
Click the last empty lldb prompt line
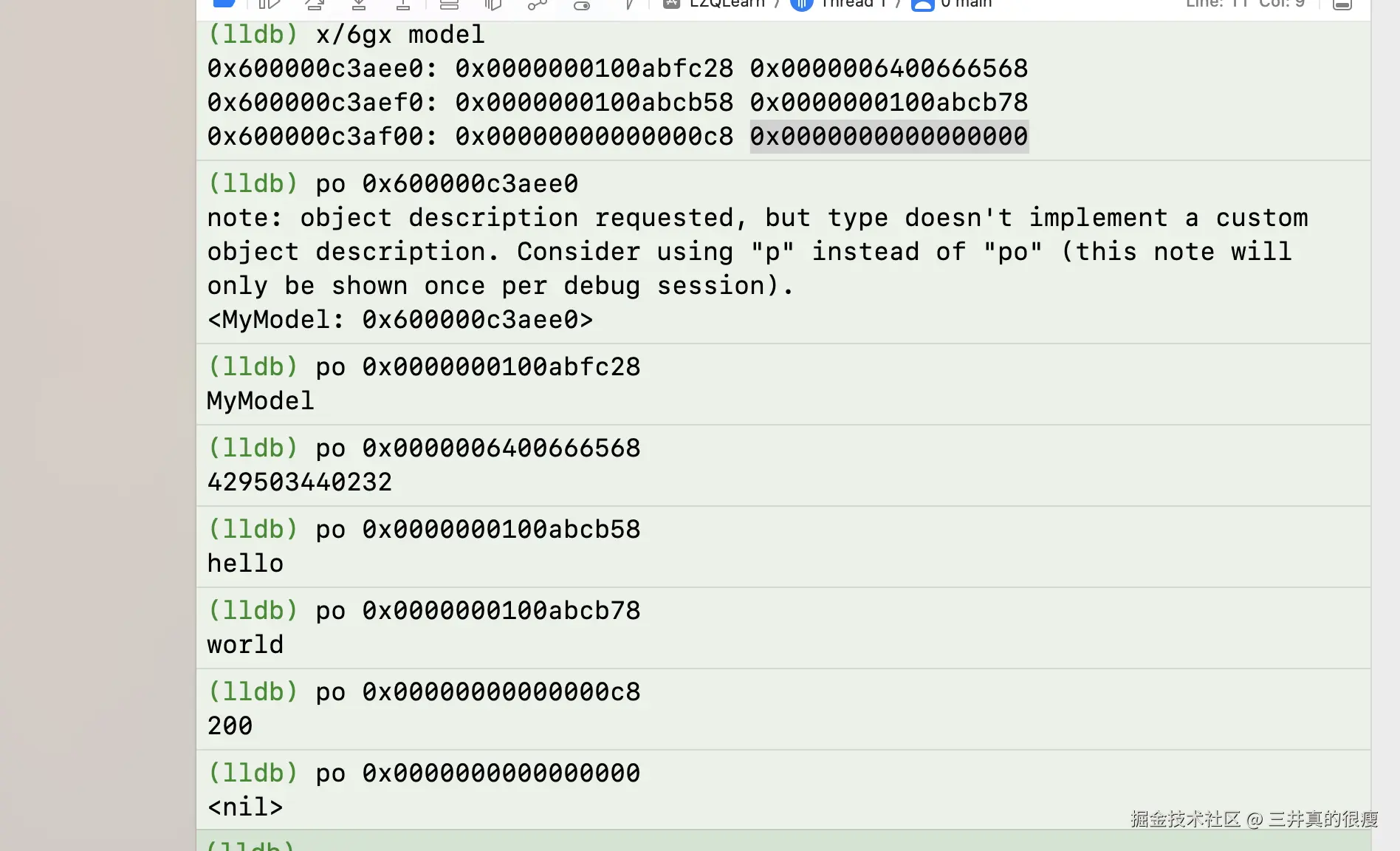click(x=783, y=841)
